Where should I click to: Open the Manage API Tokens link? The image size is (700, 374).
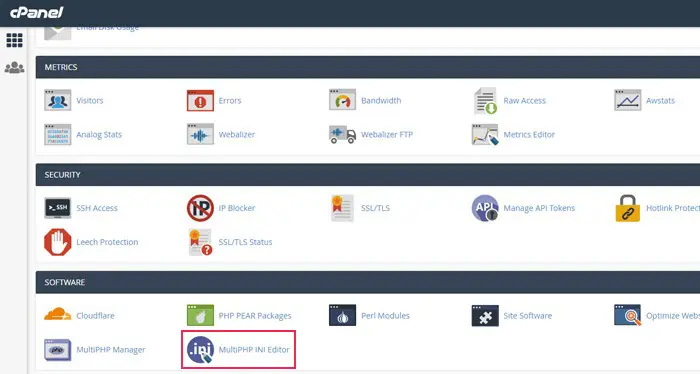click(x=539, y=208)
